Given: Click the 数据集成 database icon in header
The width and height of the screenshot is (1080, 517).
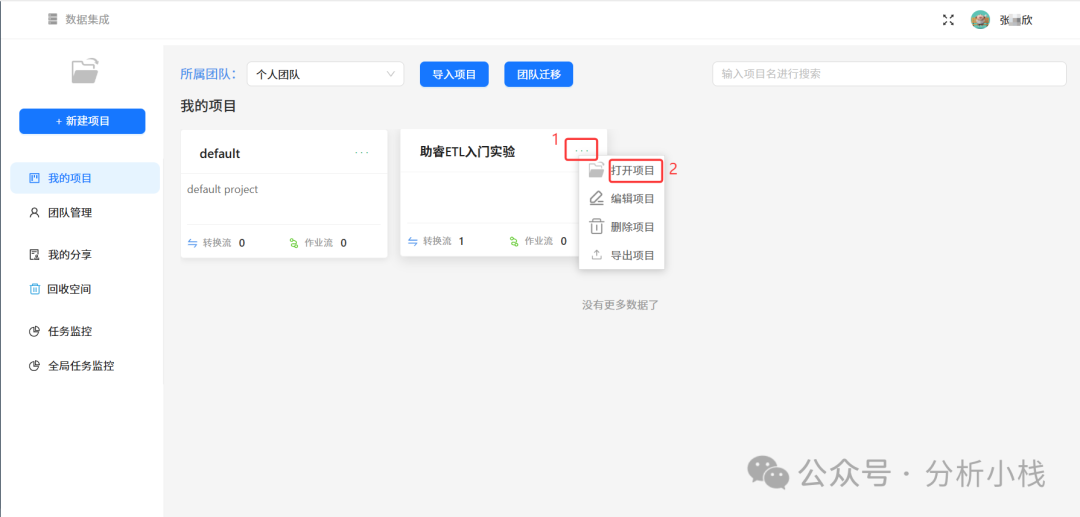Looking at the screenshot, I should (x=53, y=19).
